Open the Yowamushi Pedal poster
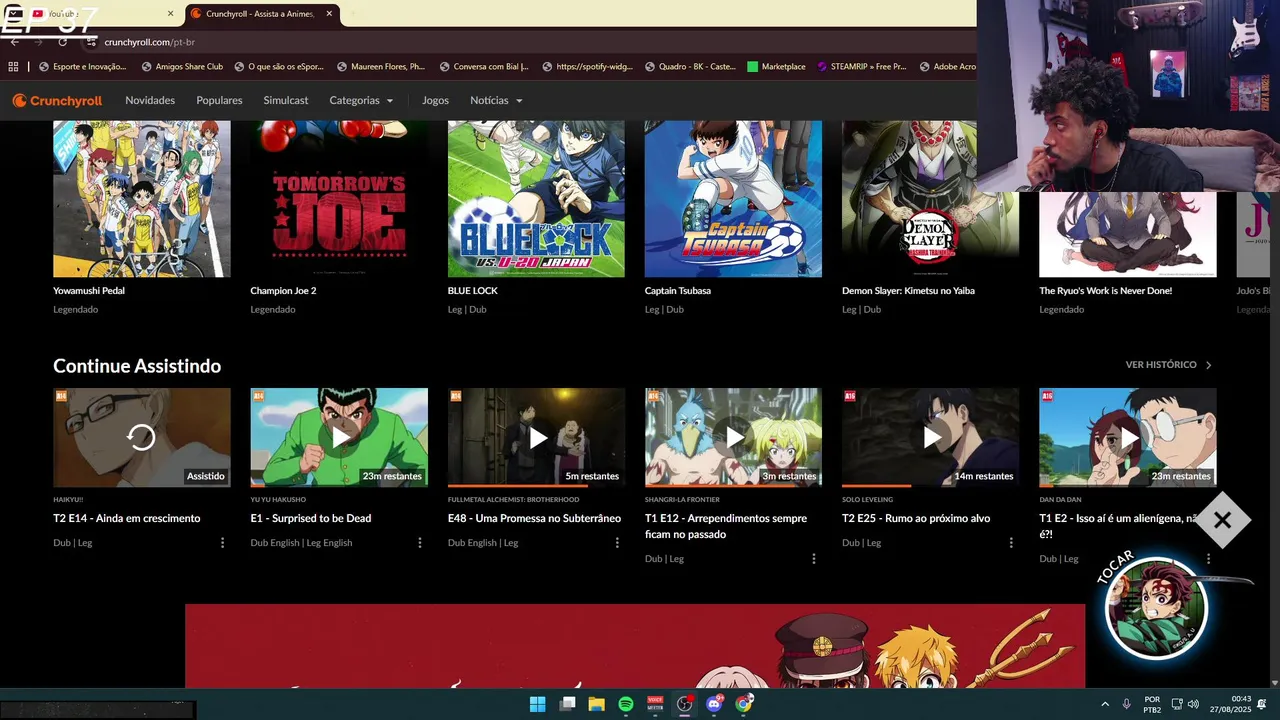This screenshot has height=720, width=1280. tap(142, 199)
